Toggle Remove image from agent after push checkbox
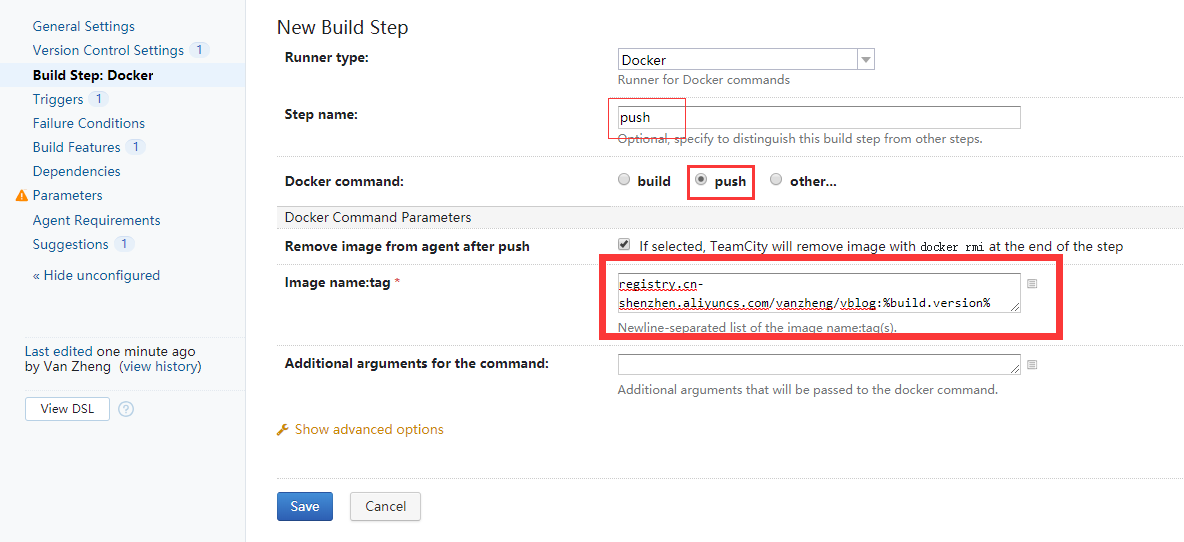 [624, 245]
